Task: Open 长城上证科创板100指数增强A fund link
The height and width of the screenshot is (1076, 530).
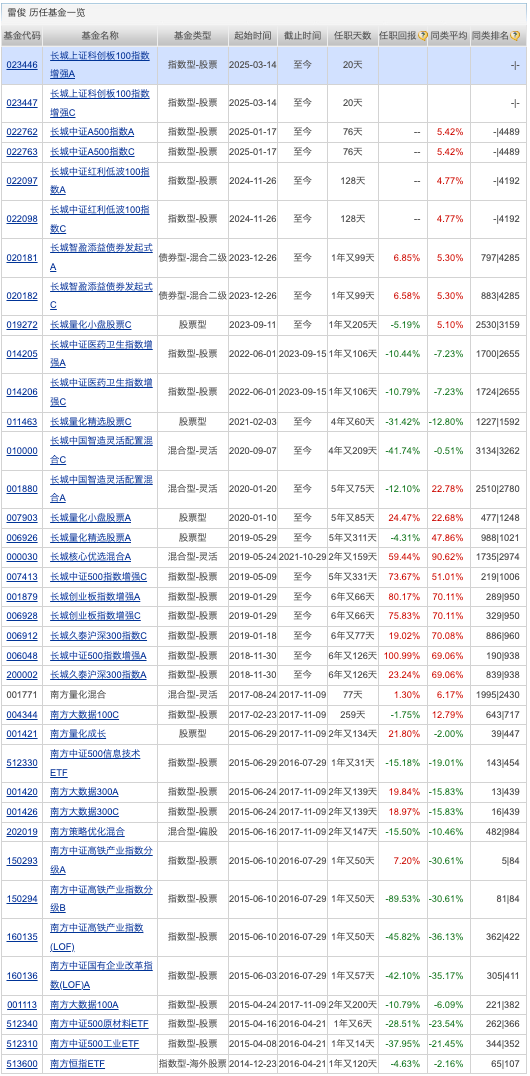Action: tap(100, 65)
